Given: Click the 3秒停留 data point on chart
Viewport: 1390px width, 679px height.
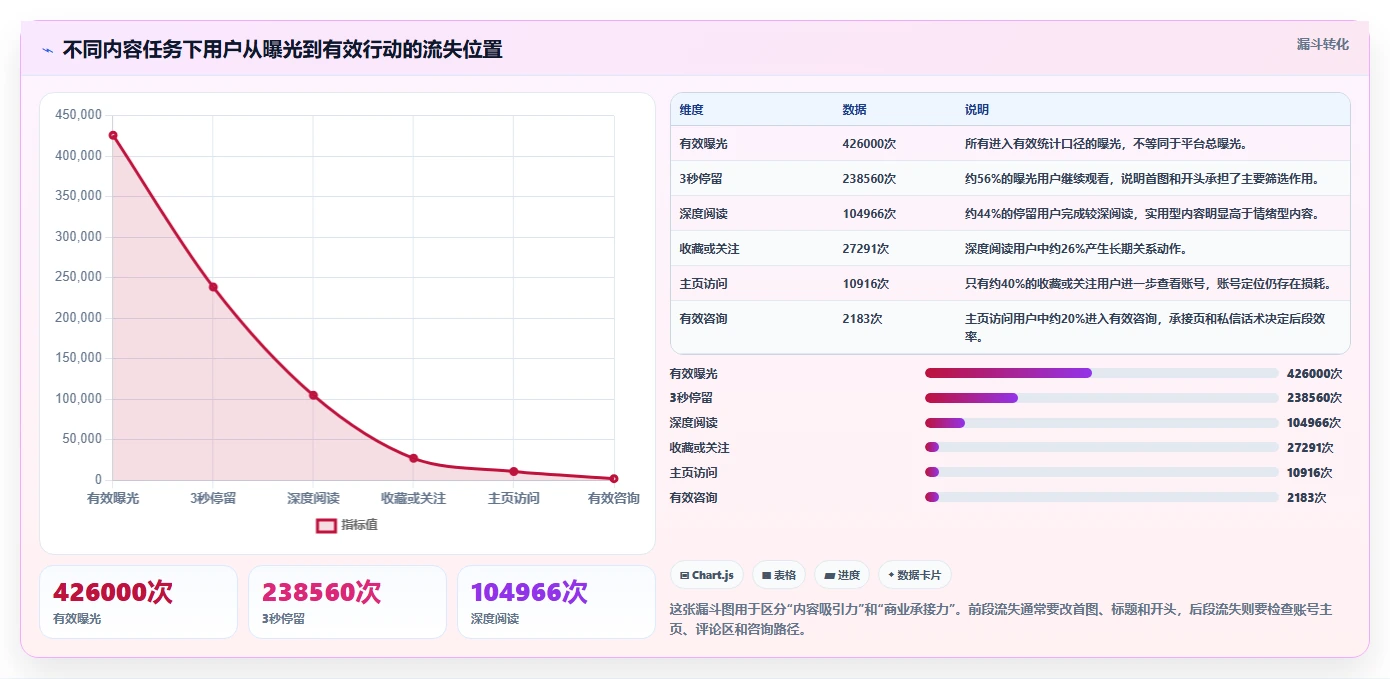Looking at the screenshot, I should [213, 287].
